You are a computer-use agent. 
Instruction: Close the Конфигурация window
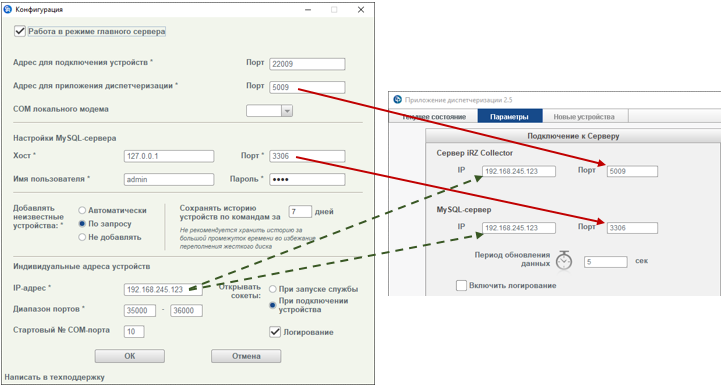click(x=361, y=9)
